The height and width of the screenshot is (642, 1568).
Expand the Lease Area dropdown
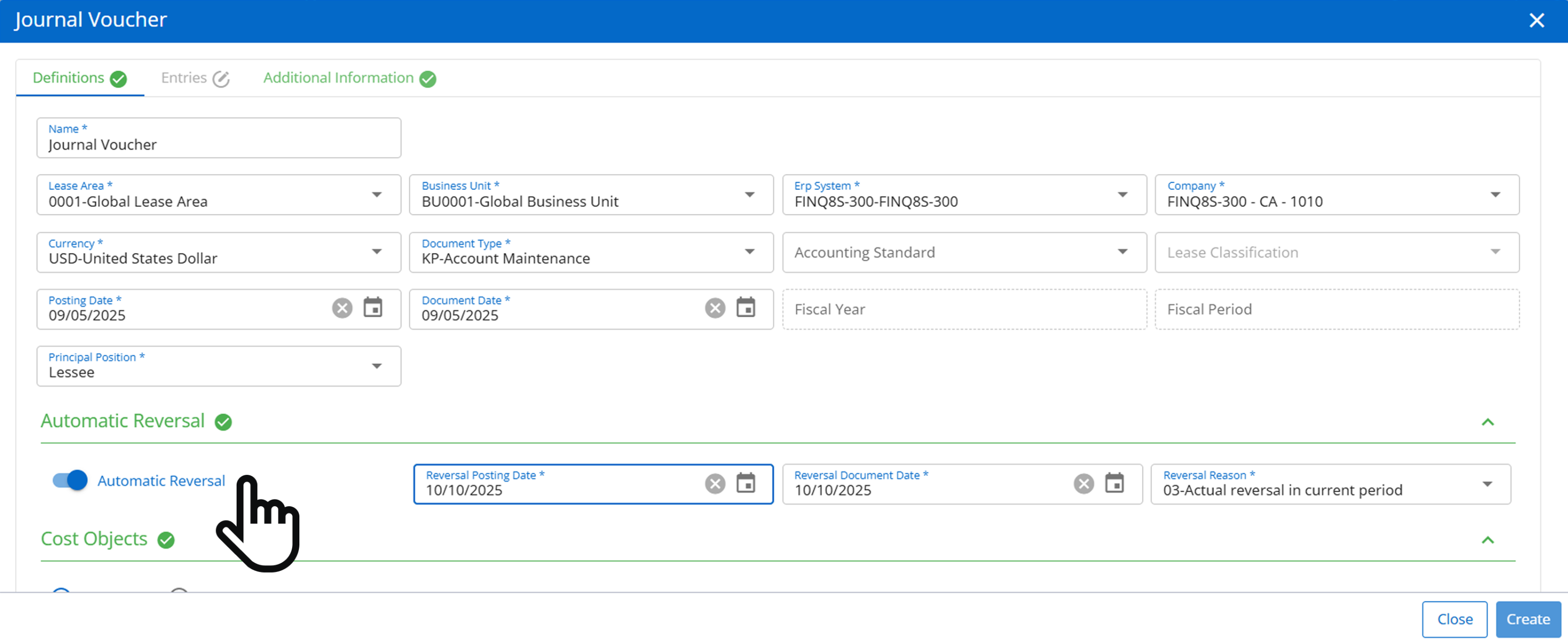pyautogui.click(x=377, y=195)
